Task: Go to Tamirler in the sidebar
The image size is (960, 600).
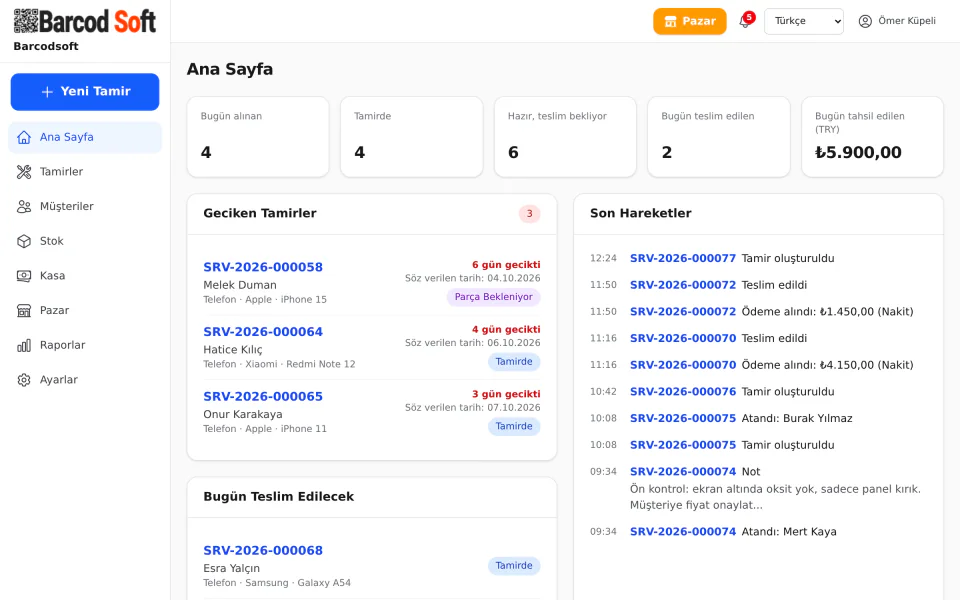Action: [85, 172]
